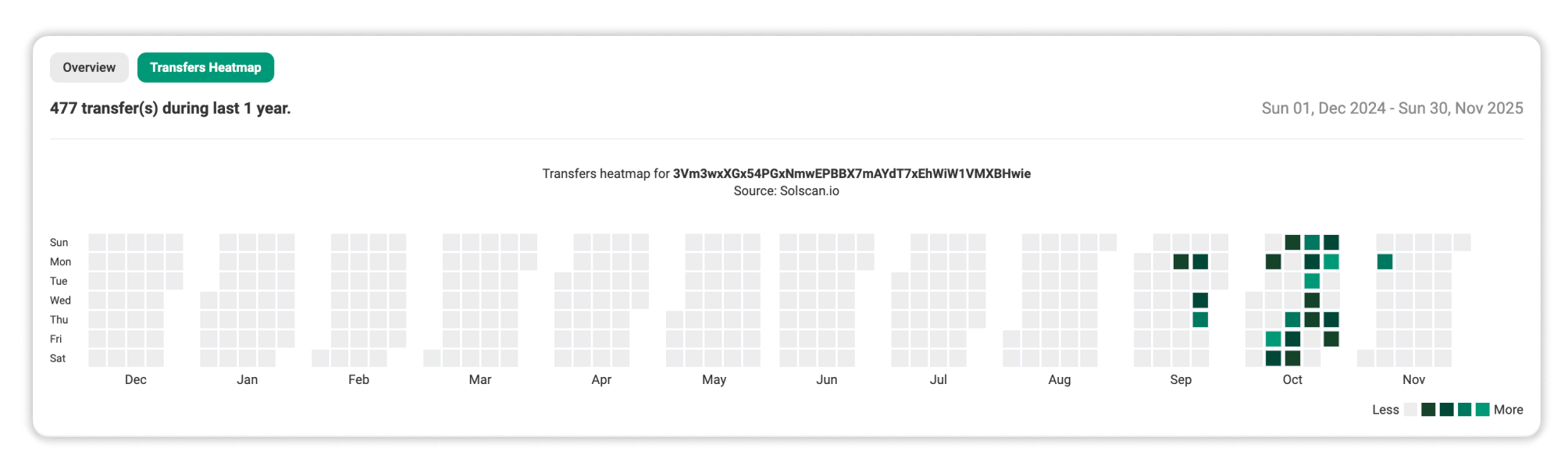Click the Oct month label
The width and height of the screenshot is (1568, 473).
pyautogui.click(x=1292, y=380)
